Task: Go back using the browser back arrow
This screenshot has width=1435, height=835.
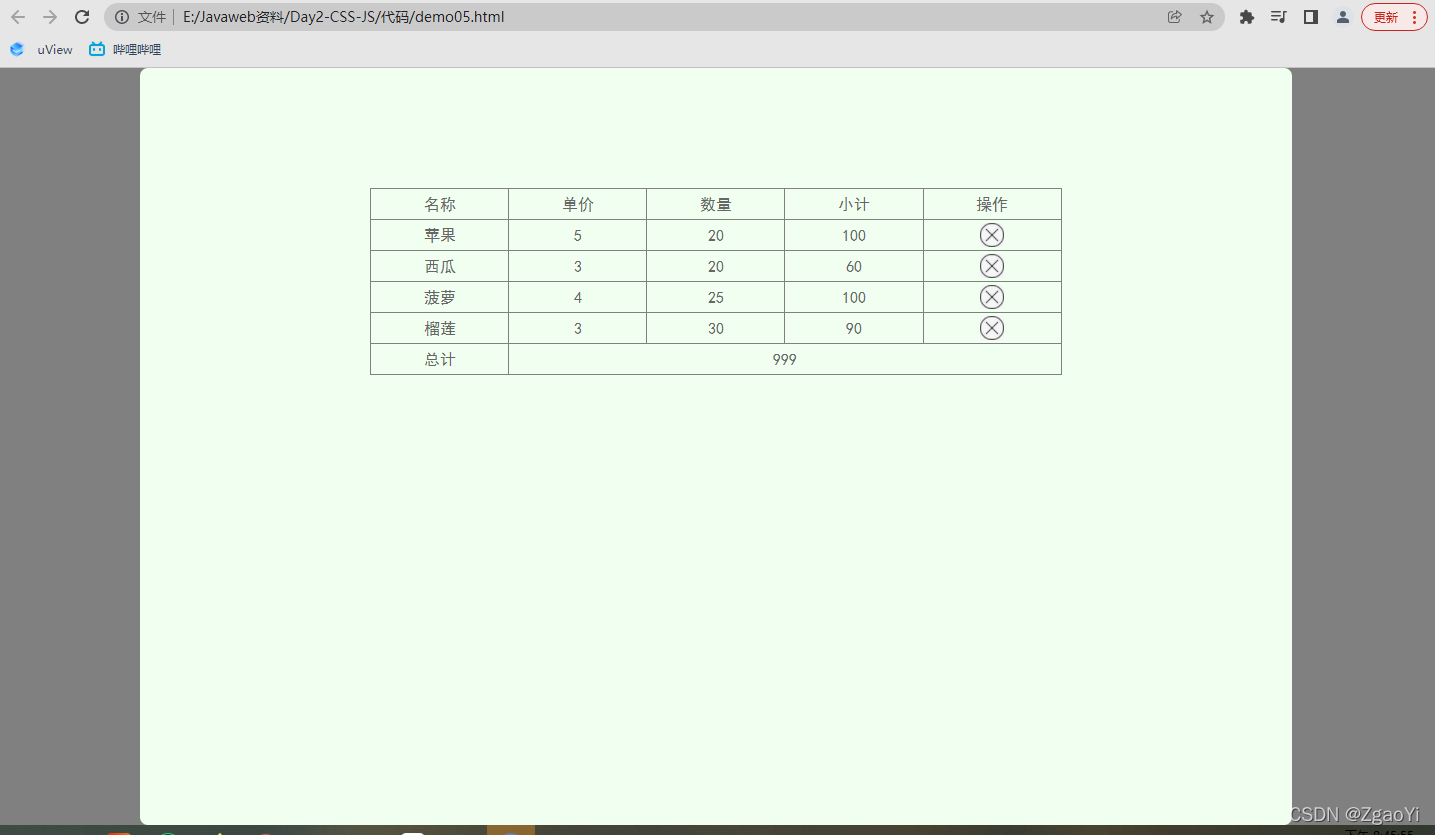Action: [18, 17]
